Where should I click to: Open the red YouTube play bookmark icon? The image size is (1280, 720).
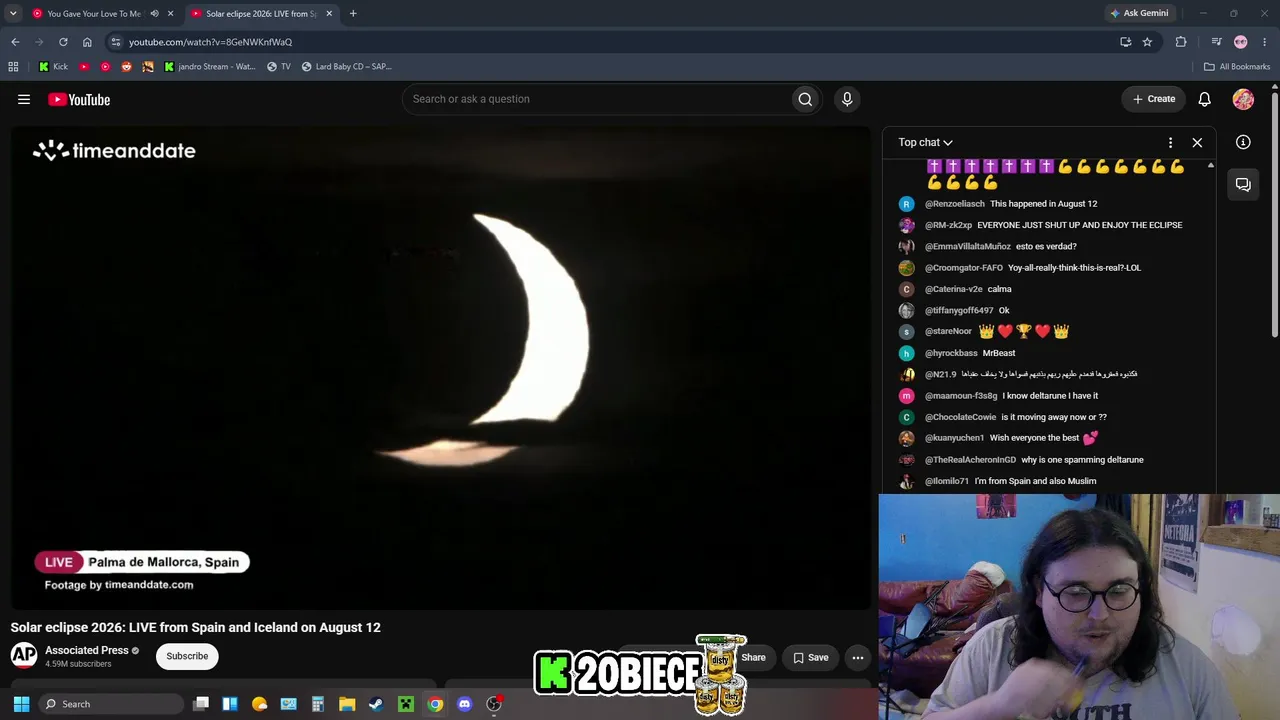pos(84,67)
